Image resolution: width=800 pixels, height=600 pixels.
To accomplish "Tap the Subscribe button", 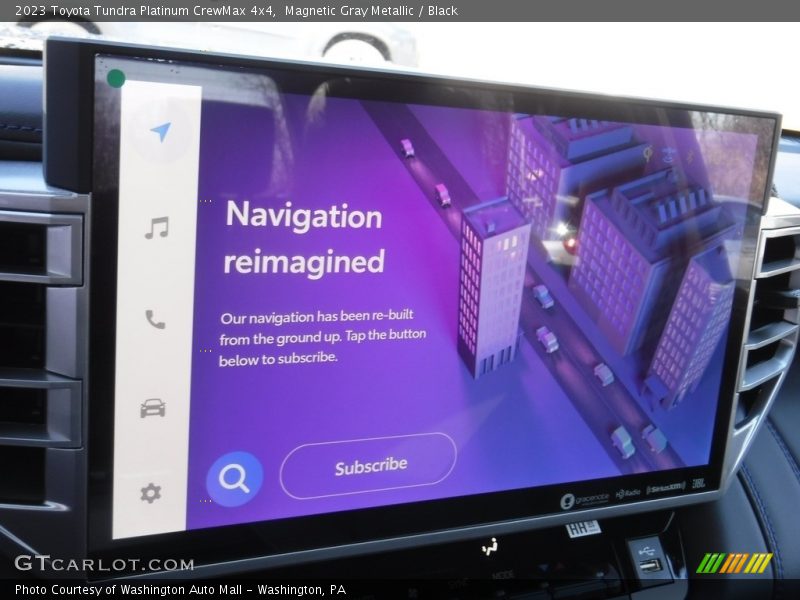I will pyautogui.click(x=368, y=466).
